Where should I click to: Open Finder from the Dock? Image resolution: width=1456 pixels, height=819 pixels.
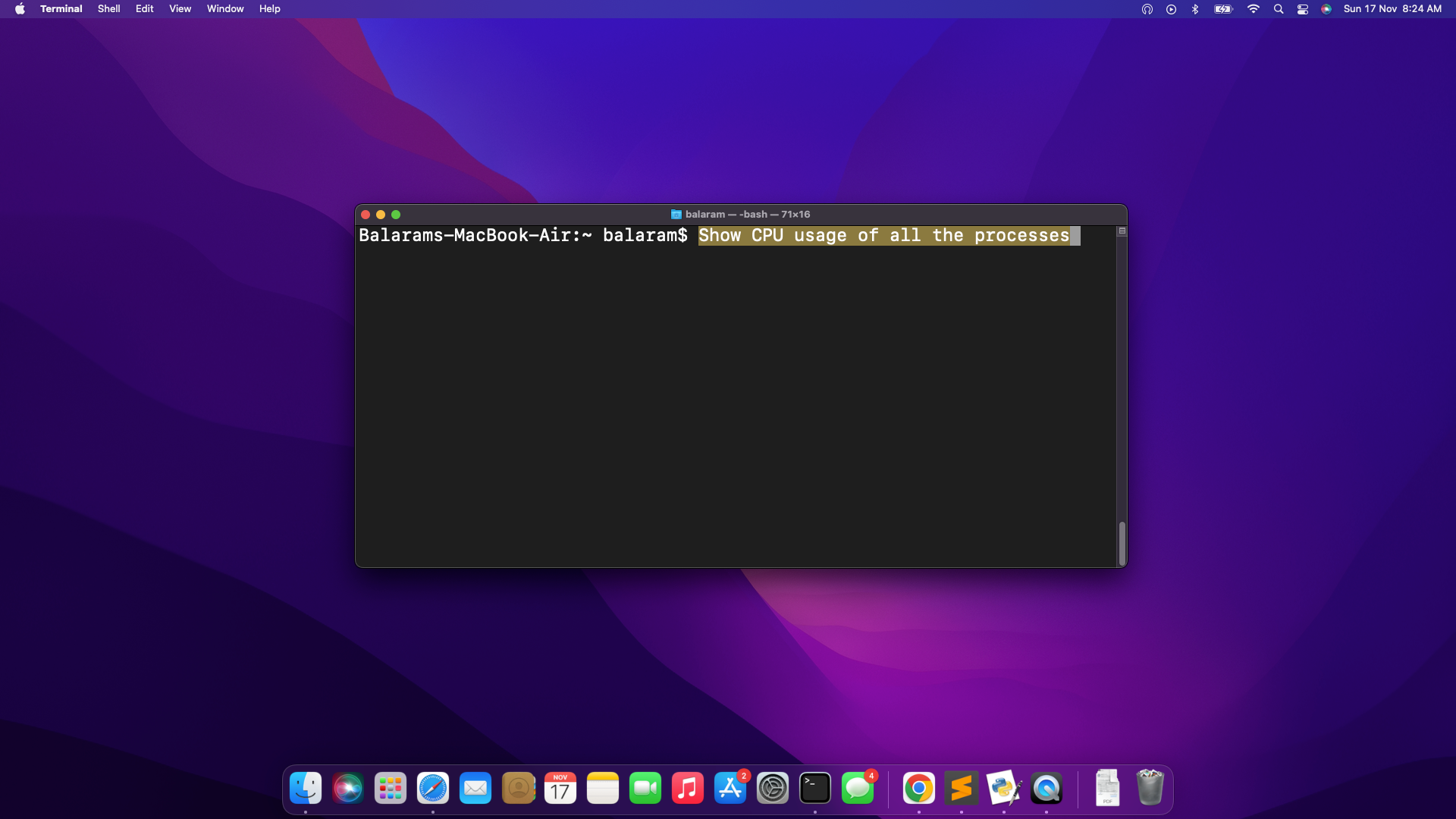pyautogui.click(x=306, y=789)
